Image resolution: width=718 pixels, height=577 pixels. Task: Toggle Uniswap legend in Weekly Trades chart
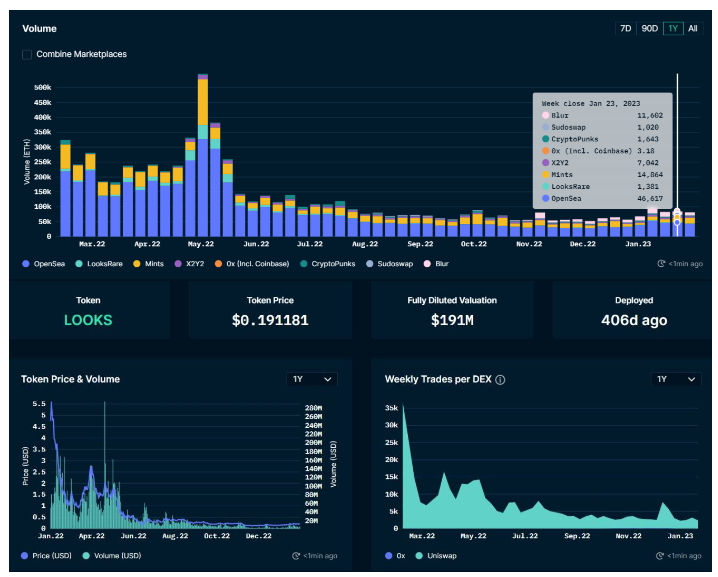click(436, 556)
